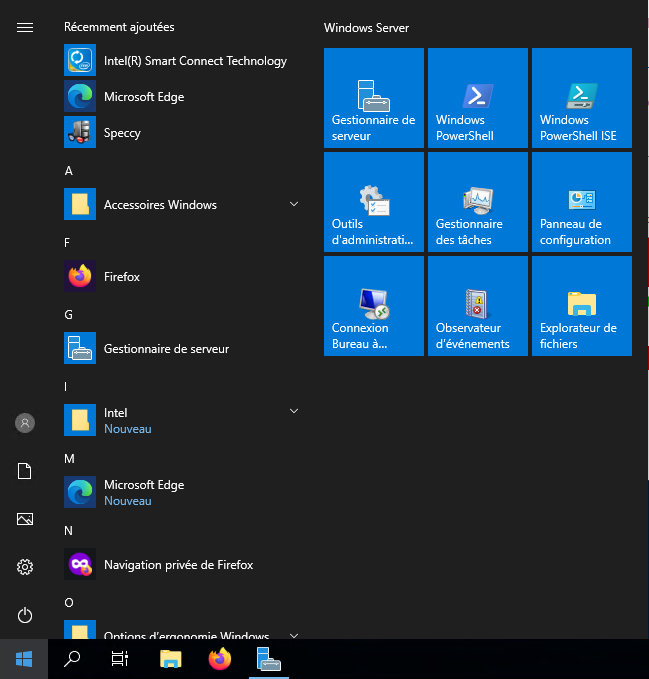The image size is (649, 679).
Task: Click the Récemment ajoutées heading
Action: click(x=119, y=27)
